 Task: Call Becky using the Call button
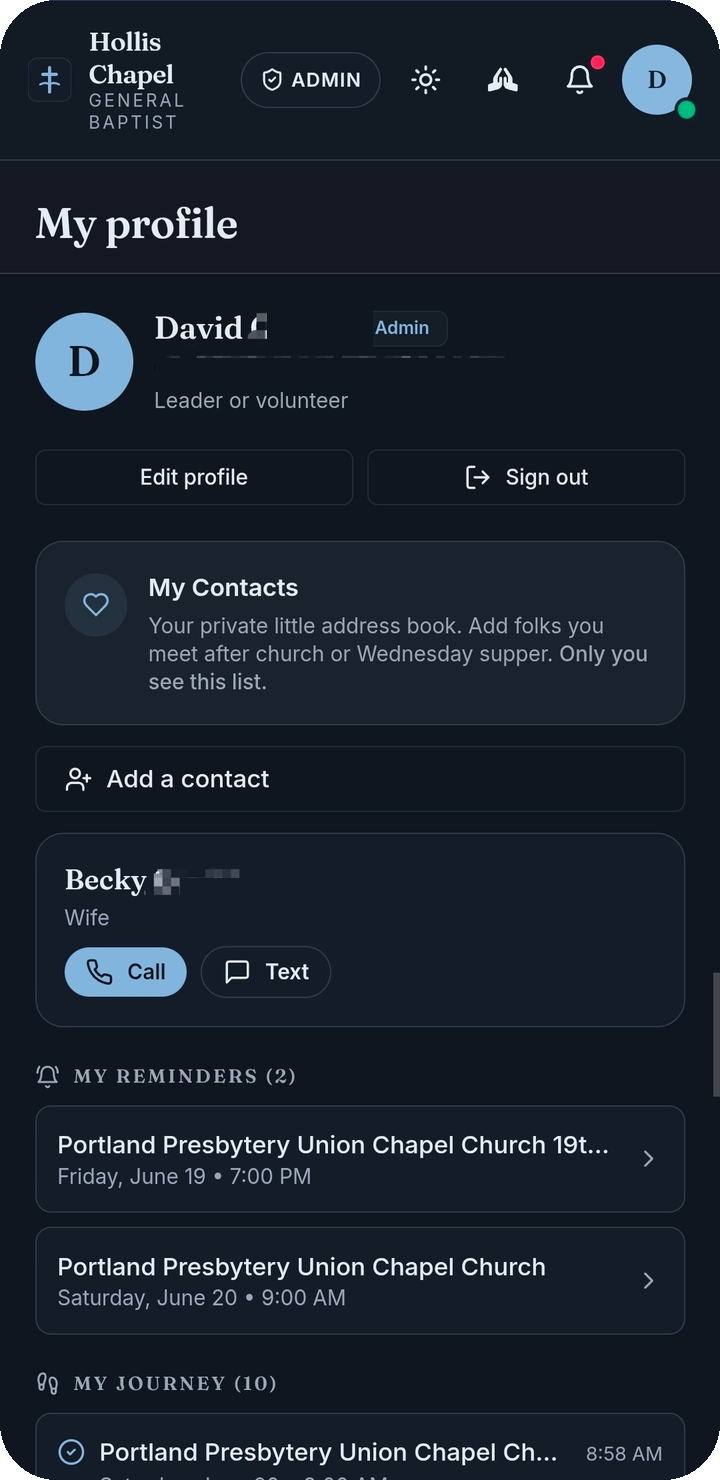pos(126,972)
